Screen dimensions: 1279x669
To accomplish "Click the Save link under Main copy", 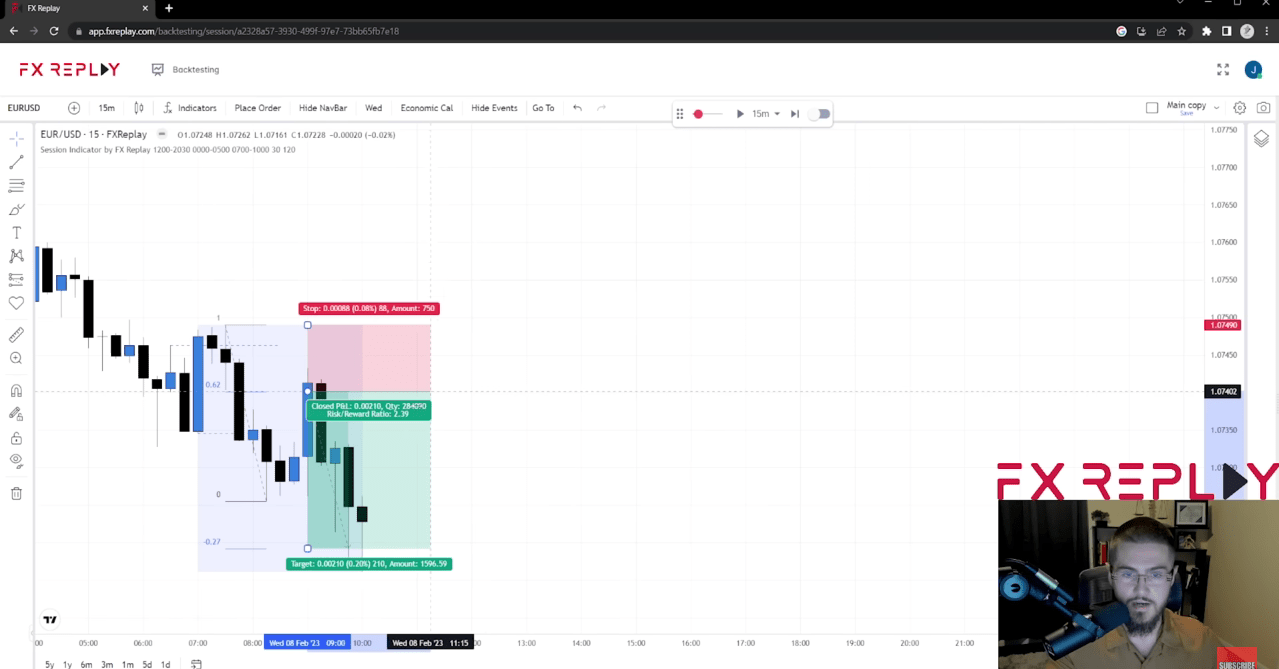I will (x=1186, y=113).
